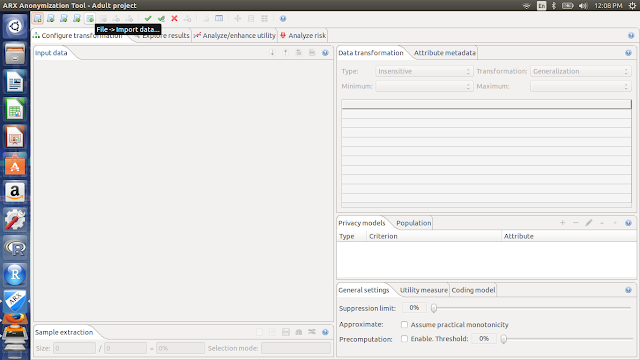Image resolution: width=640 pixels, height=360 pixels.
Task: Open help for the Data transformation panel
Action: [x=628, y=53]
